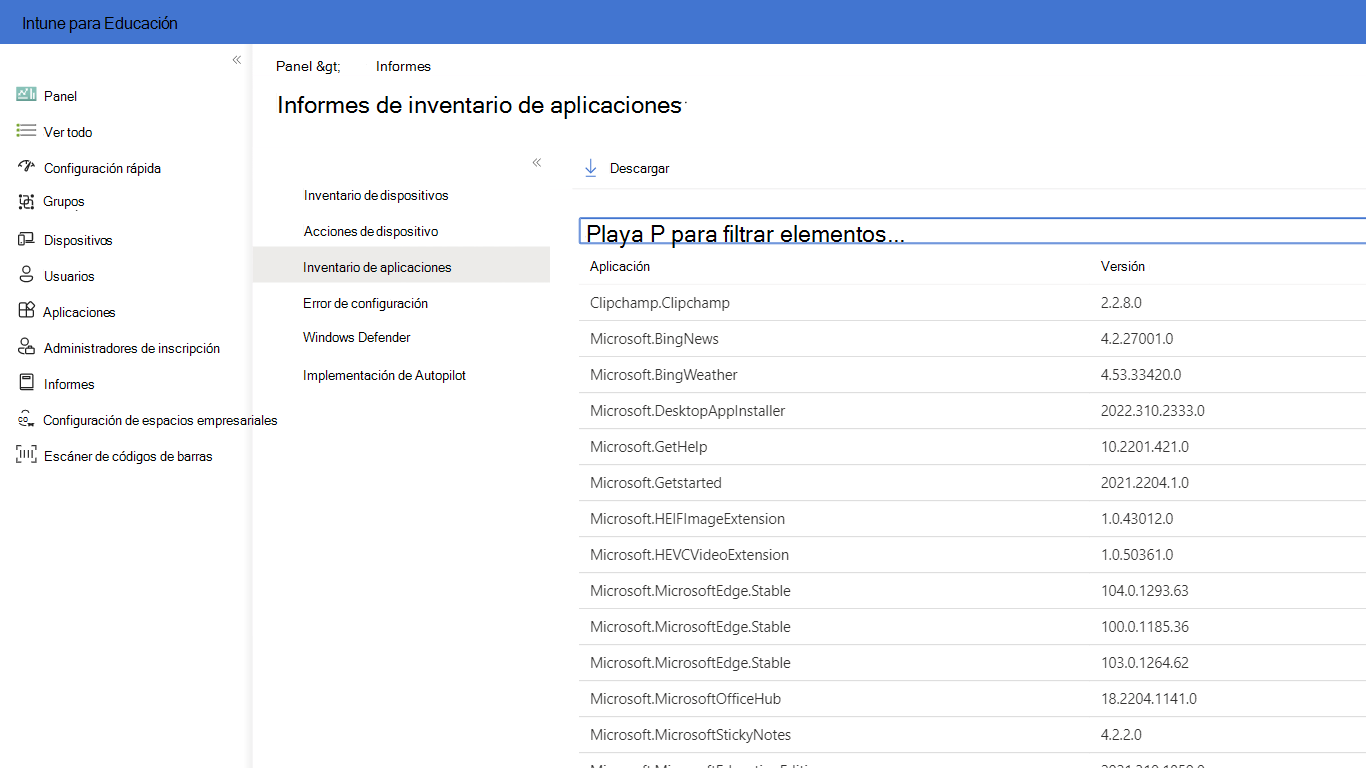Collapse the main left navigation sidebar
The height and width of the screenshot is (768, 1366).
pos(237,60)
